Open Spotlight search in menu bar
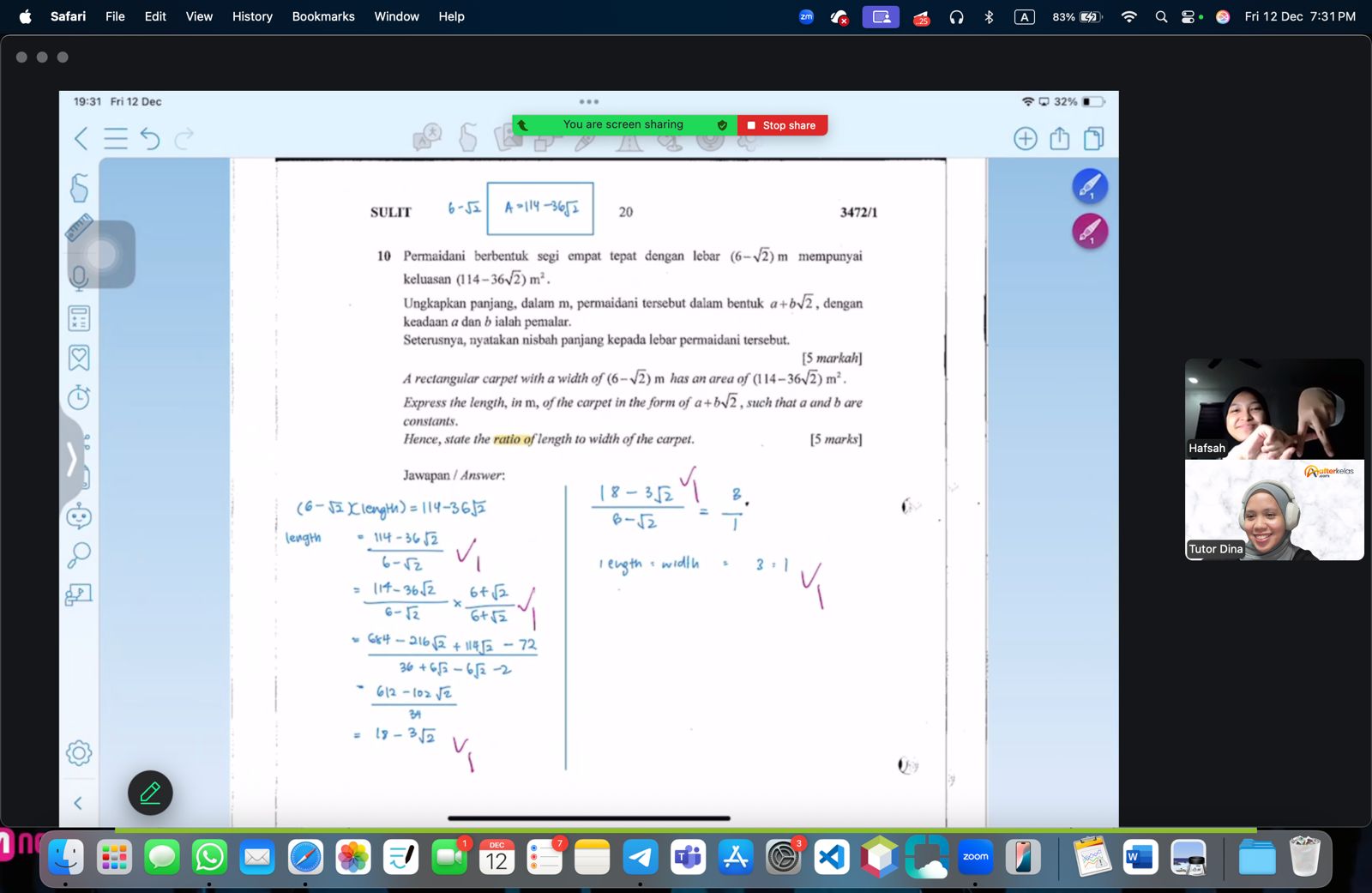This screenshot has width=1372, height=893. pos(1161,16)
